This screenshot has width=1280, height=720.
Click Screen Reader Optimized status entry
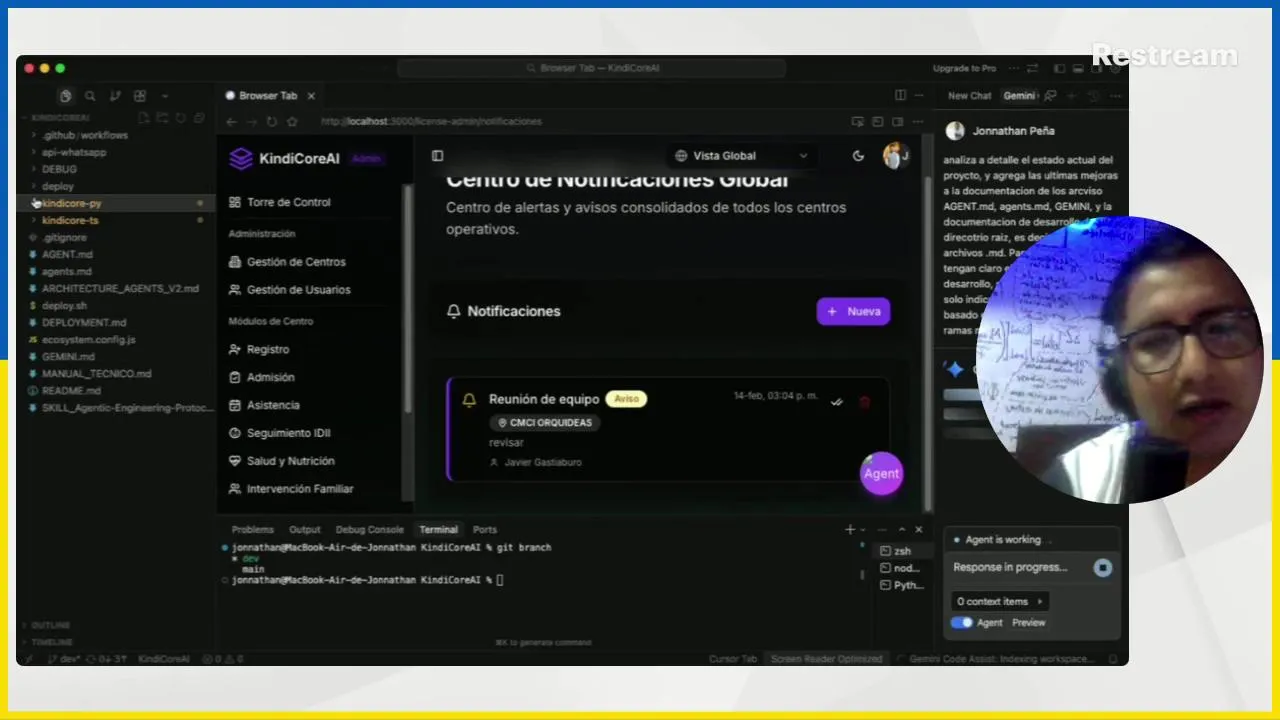826,659
